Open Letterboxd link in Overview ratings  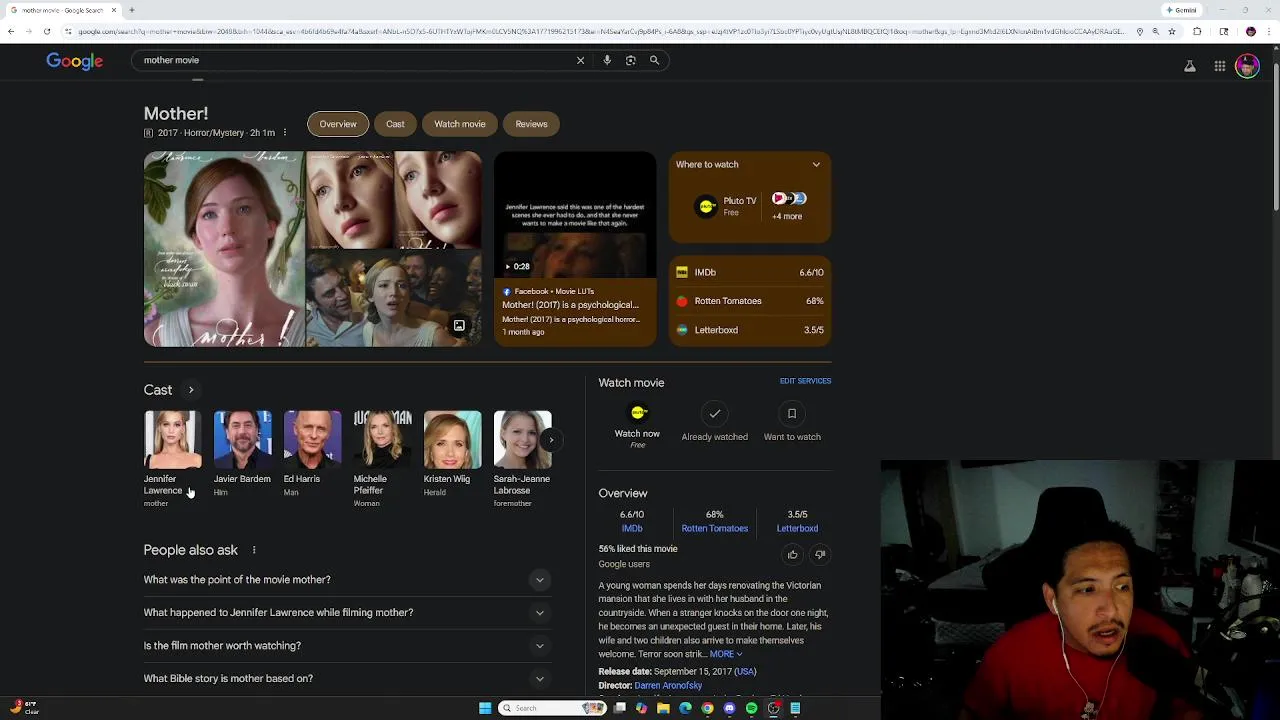797,529
